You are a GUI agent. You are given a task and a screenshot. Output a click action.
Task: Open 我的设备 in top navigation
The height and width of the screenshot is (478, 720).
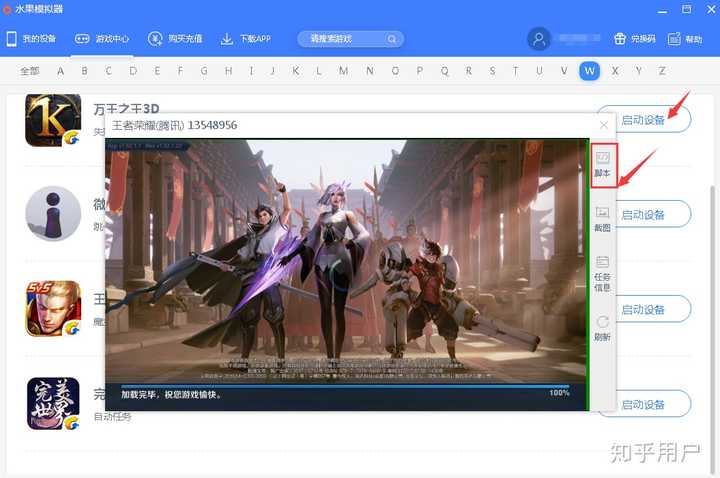point(31,39)
